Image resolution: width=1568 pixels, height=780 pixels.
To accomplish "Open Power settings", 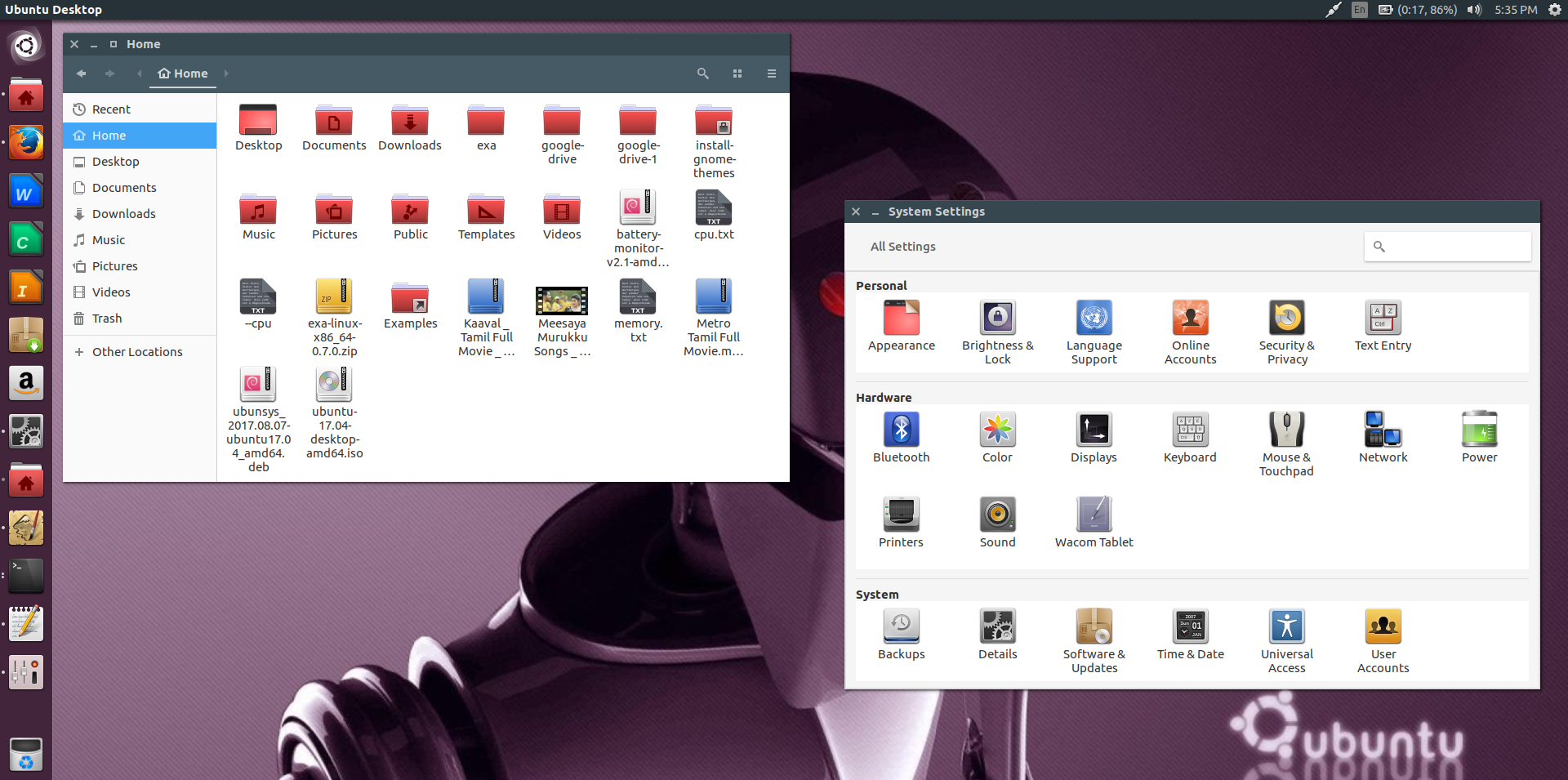I will tap(1479, 439).
